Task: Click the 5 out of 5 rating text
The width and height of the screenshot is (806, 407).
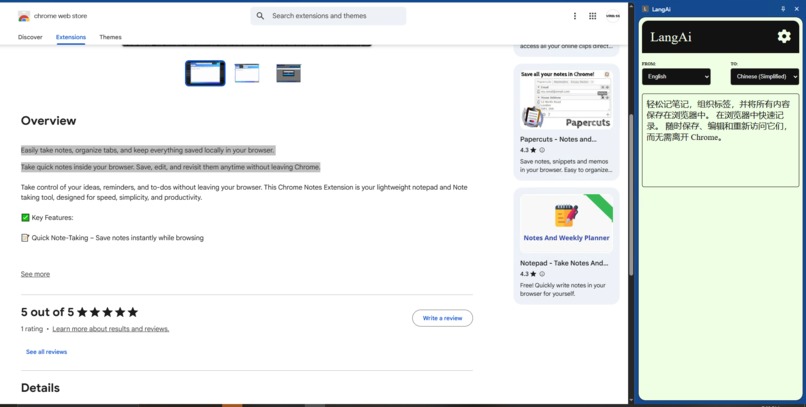Action: click(47, 312)
